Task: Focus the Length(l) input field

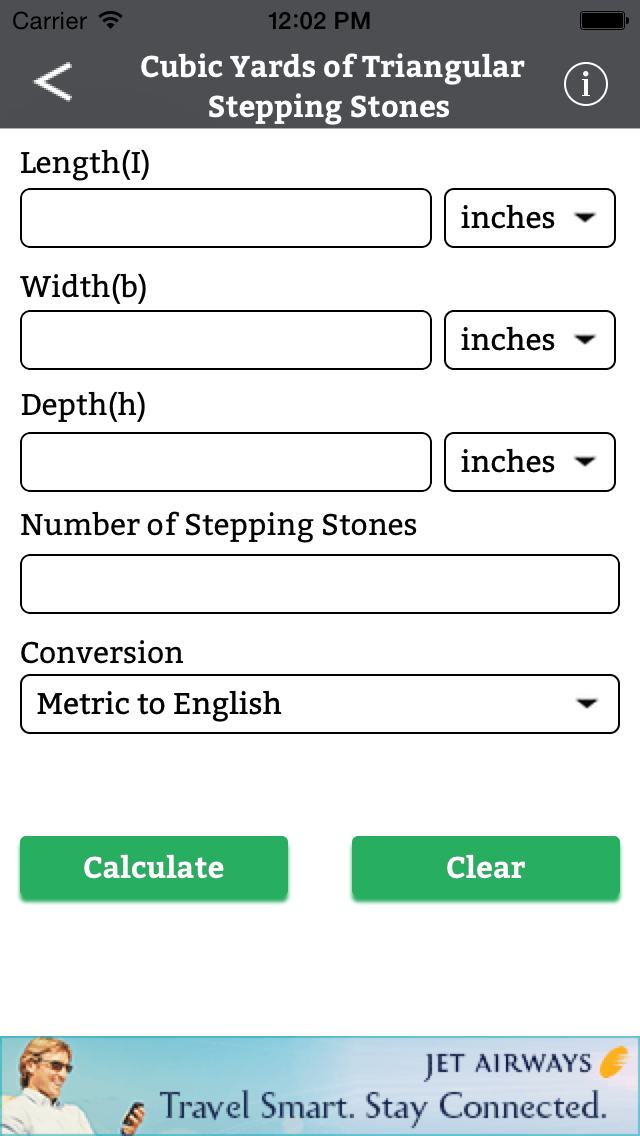Action: point(226,218)
